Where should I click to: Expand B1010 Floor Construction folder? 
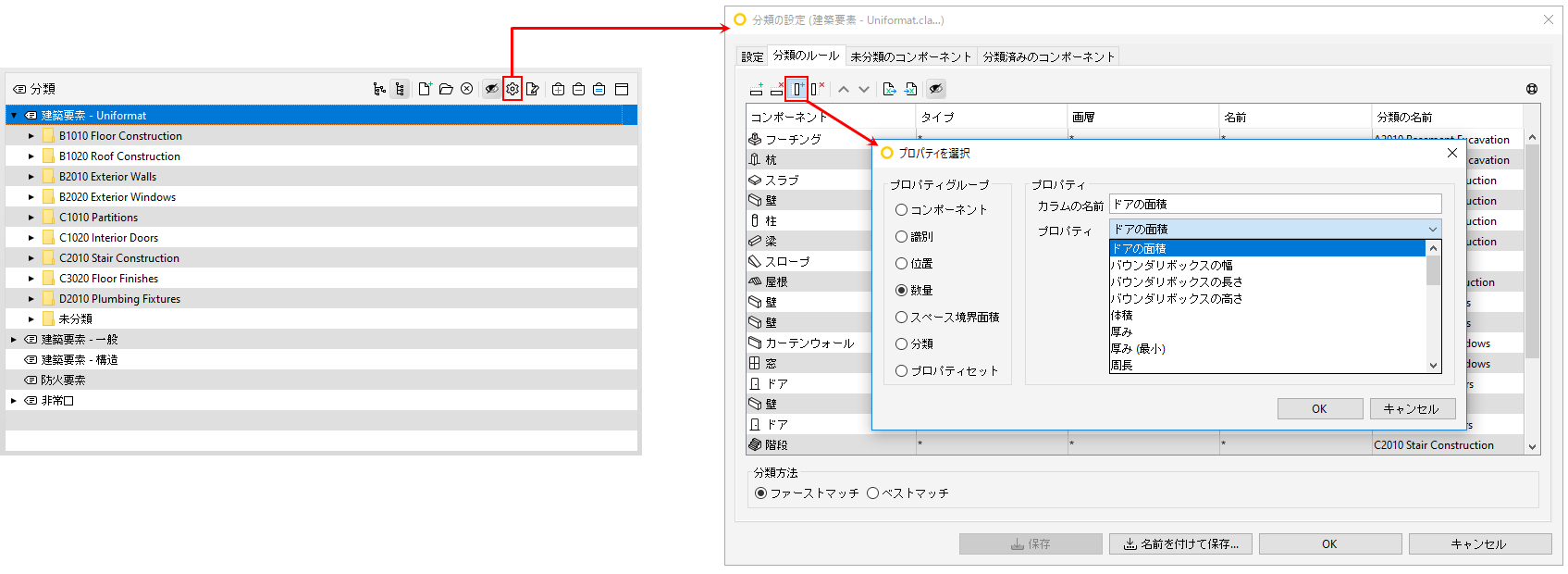31,136
